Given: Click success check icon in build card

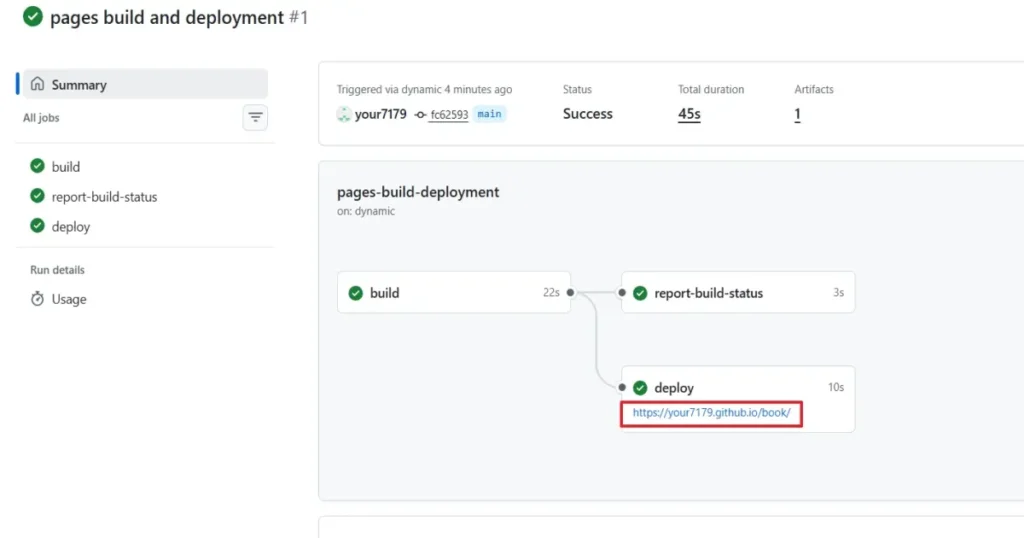Looking at the screenshot, I should click(x=355, y=293).
